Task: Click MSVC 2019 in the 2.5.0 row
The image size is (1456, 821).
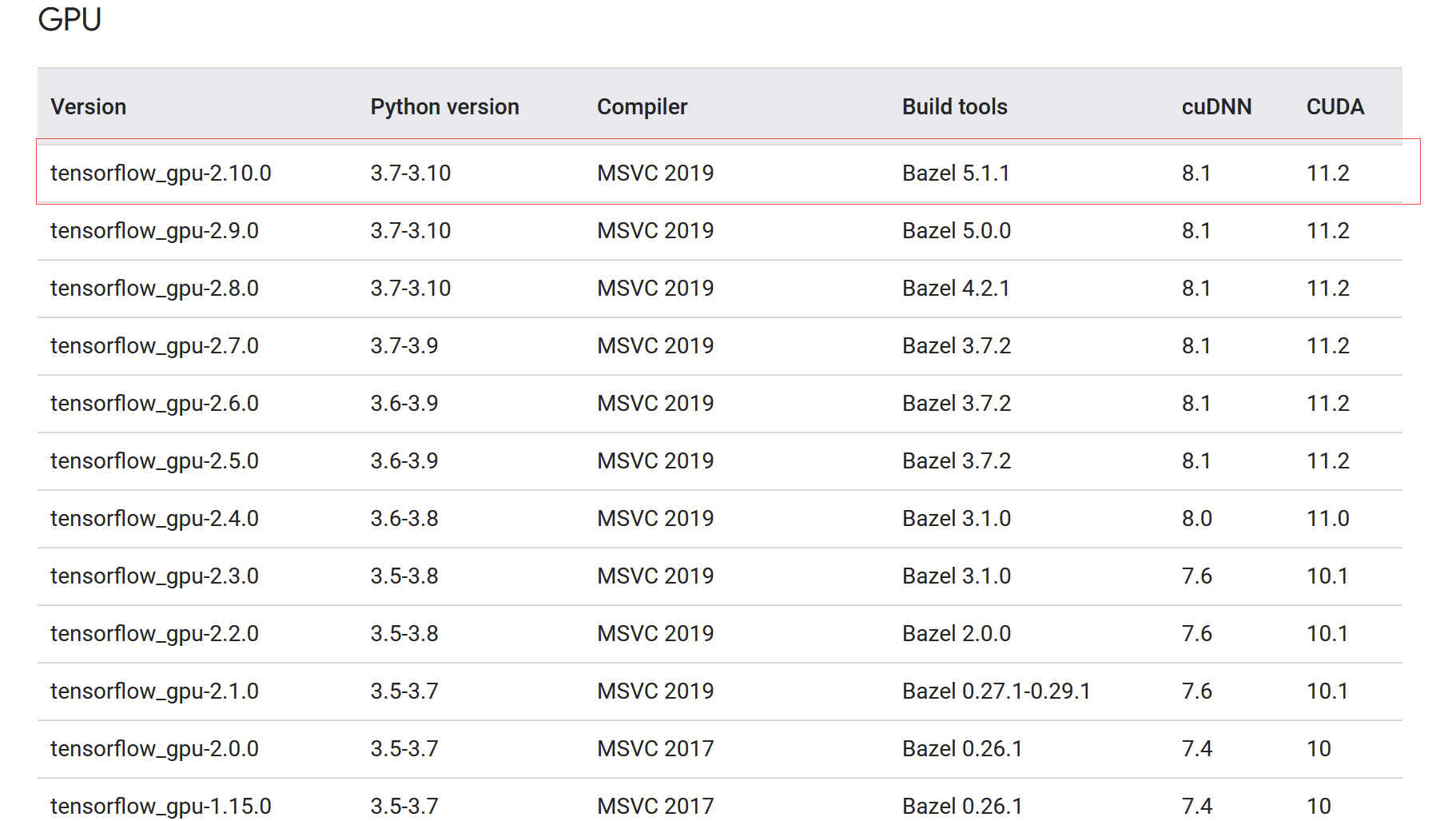Action: click(655, 460)
